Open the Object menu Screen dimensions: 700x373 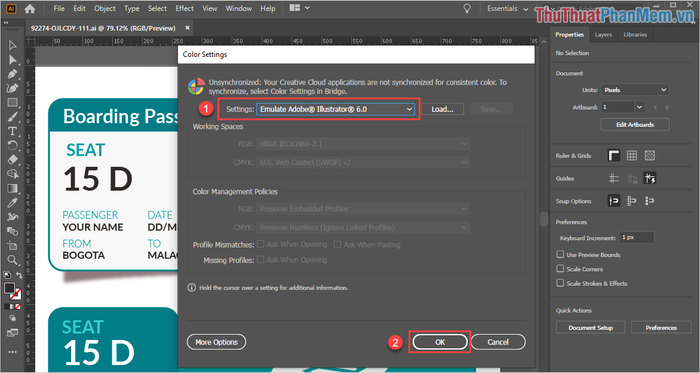105,8
